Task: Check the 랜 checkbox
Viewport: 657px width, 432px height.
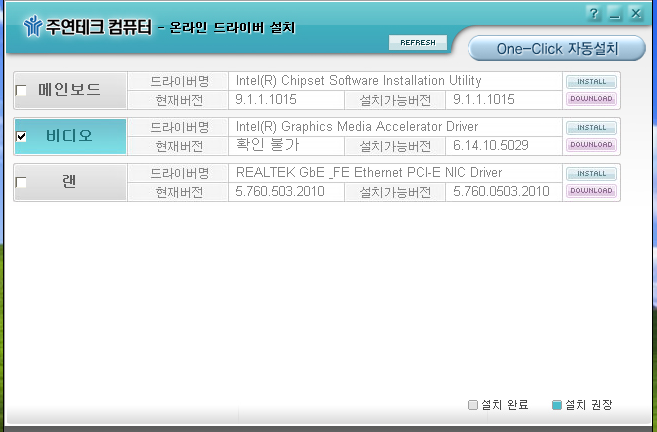Action: point(21,182)
